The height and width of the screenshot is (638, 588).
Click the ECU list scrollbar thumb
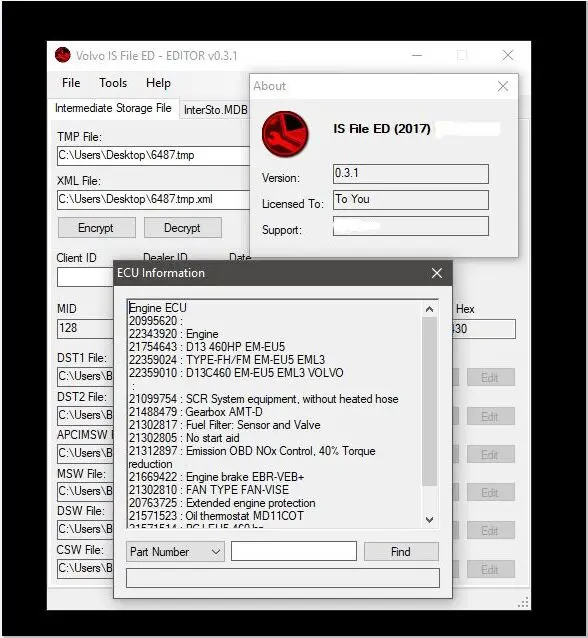(x=429, y=401)
